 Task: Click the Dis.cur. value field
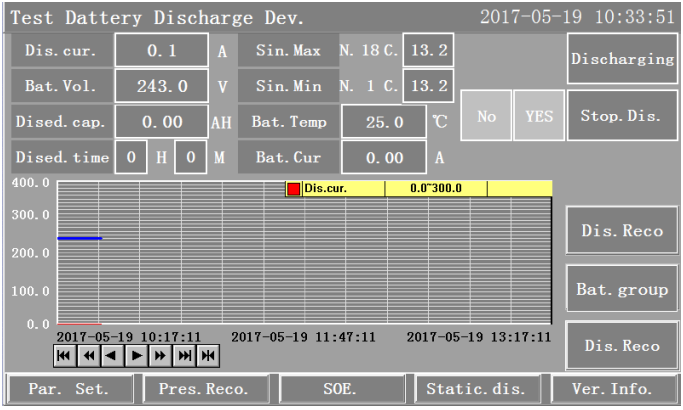161,50
